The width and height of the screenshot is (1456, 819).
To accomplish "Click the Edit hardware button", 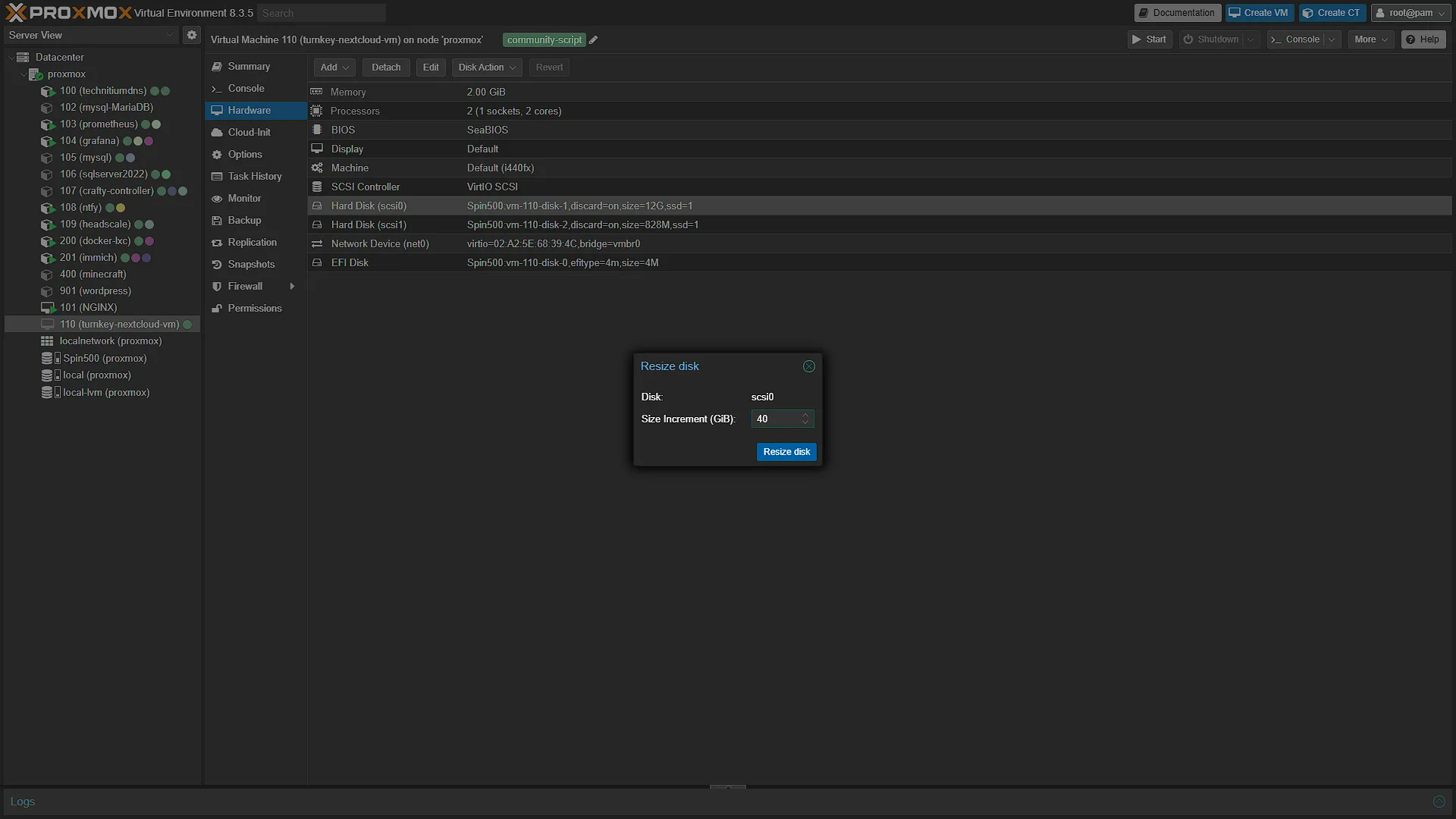I will tap(431, 67).
